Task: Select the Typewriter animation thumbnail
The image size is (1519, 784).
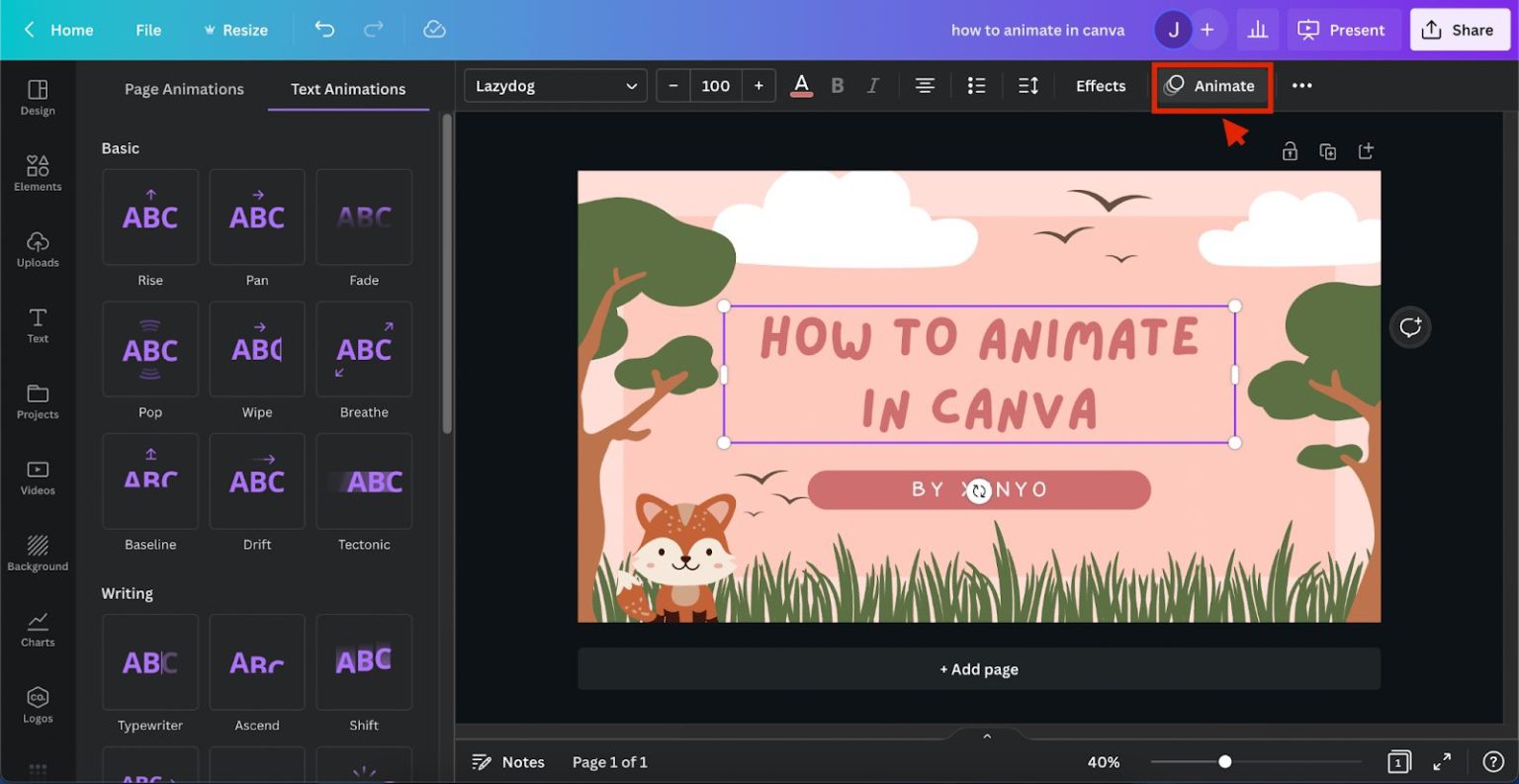Action: (x=149, y=662)
